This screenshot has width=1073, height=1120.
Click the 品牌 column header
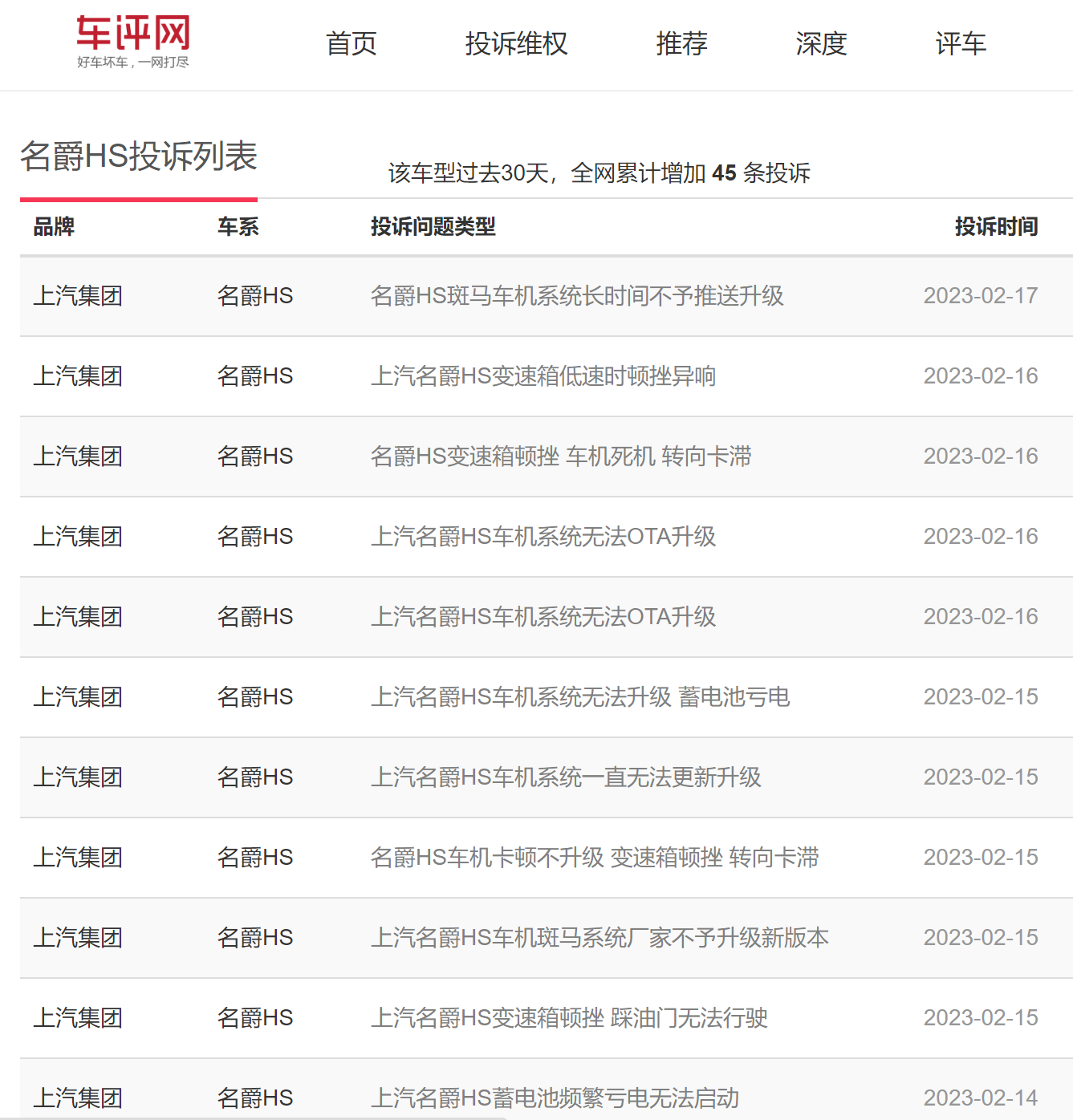(x=54, y=227)
